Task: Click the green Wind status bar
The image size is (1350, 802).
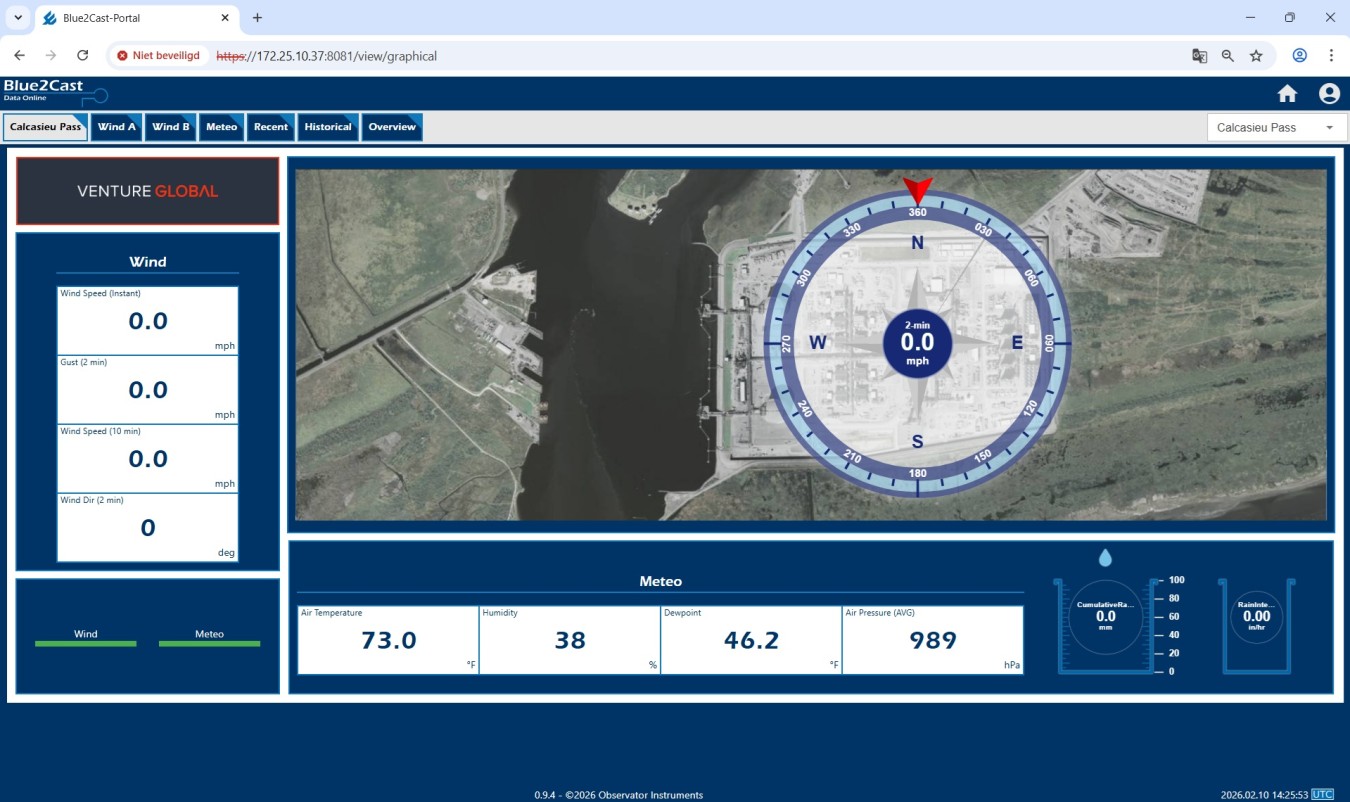Action: (x=86, y=643)
